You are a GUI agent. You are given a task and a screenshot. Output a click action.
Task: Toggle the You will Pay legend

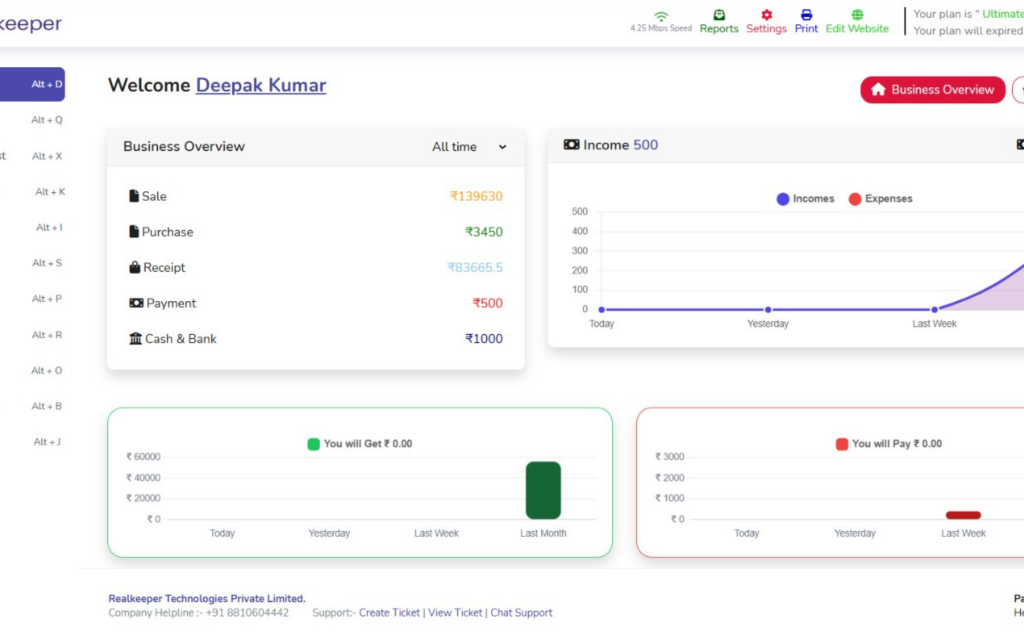(889, 443)
